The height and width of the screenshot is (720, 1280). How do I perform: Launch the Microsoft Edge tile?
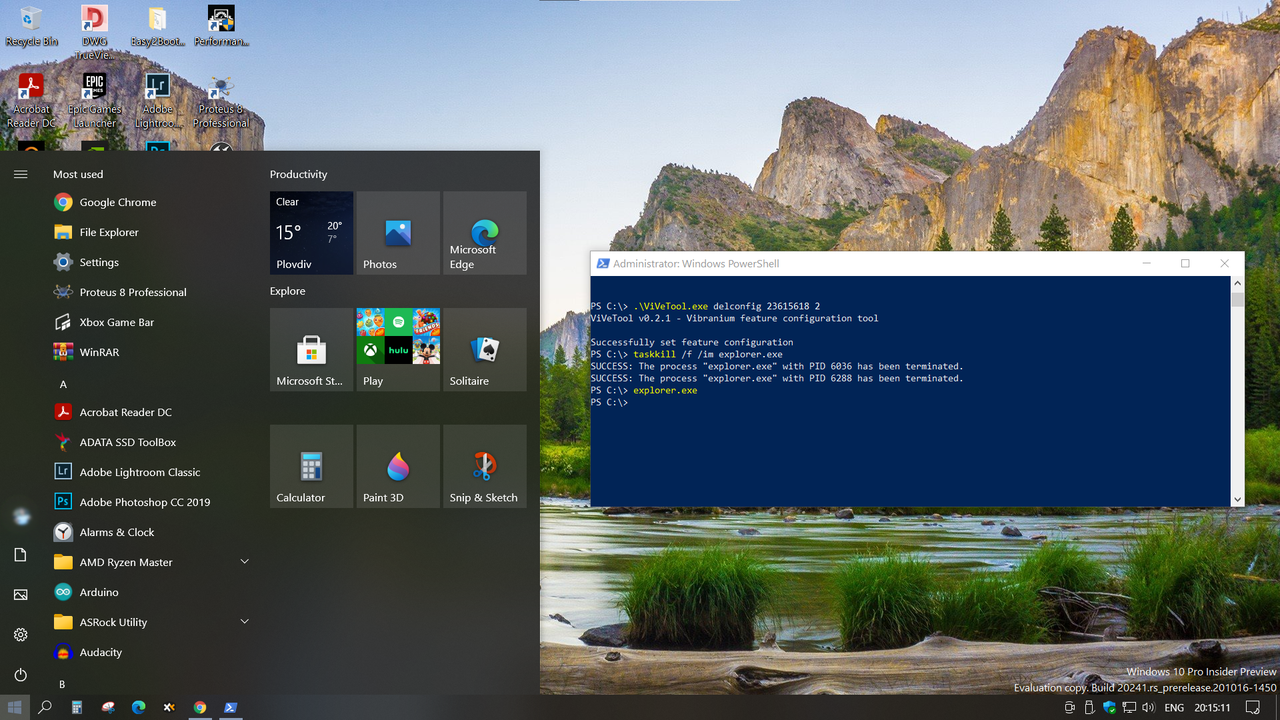point(485,233)
